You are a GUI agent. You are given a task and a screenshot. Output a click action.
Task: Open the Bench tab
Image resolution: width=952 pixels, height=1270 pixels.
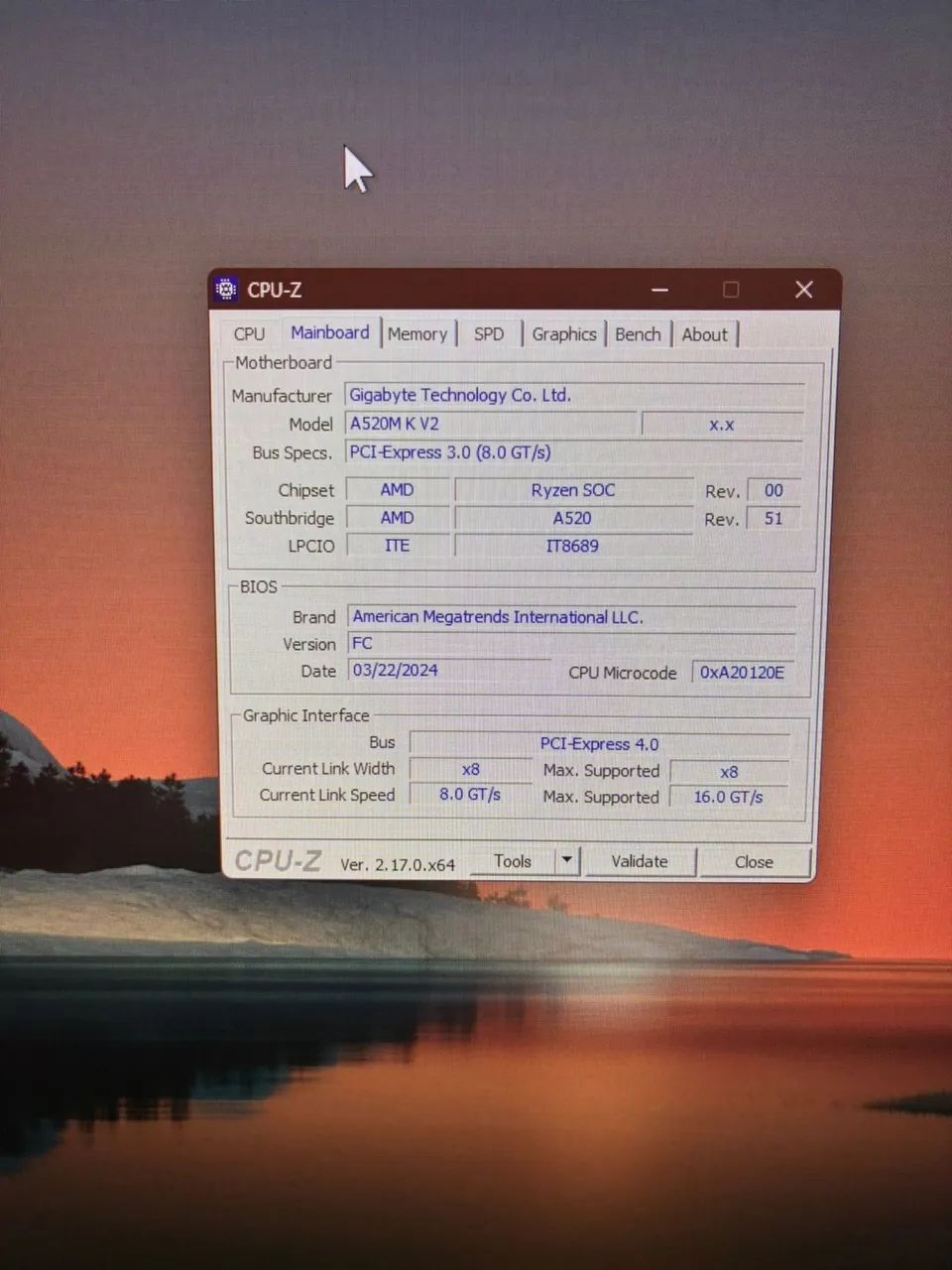coord(638,333)
